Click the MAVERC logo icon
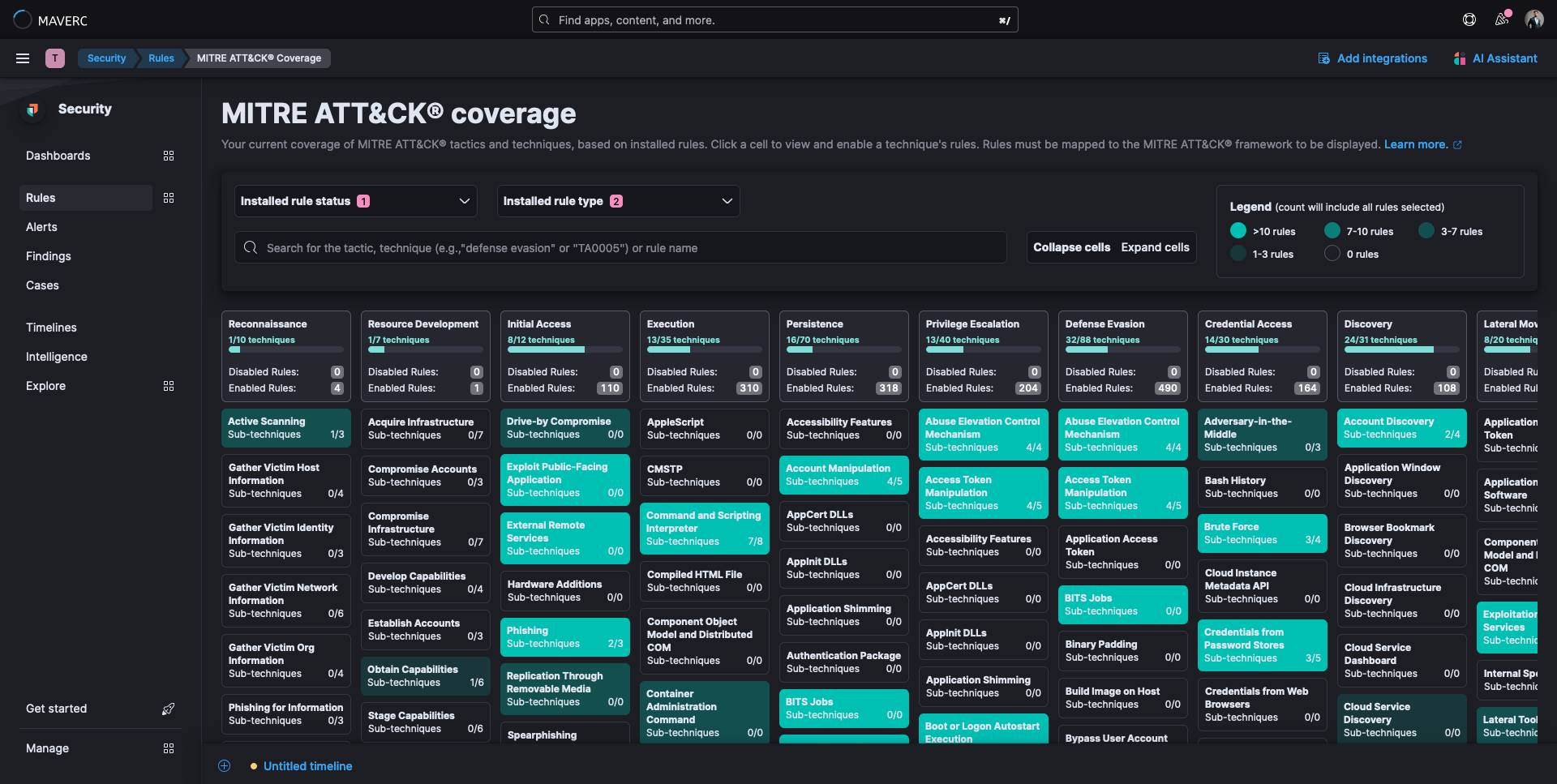The width and height of the screenshot is (1557, 784). pyautogui.click(x=23, y=19)
